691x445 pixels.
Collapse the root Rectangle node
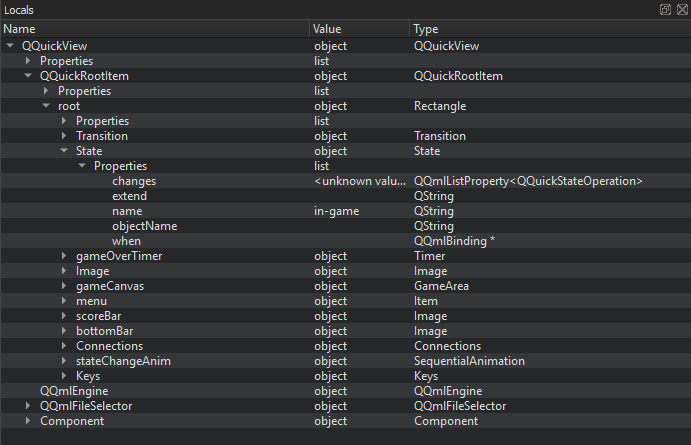click(x=46, y=106)
